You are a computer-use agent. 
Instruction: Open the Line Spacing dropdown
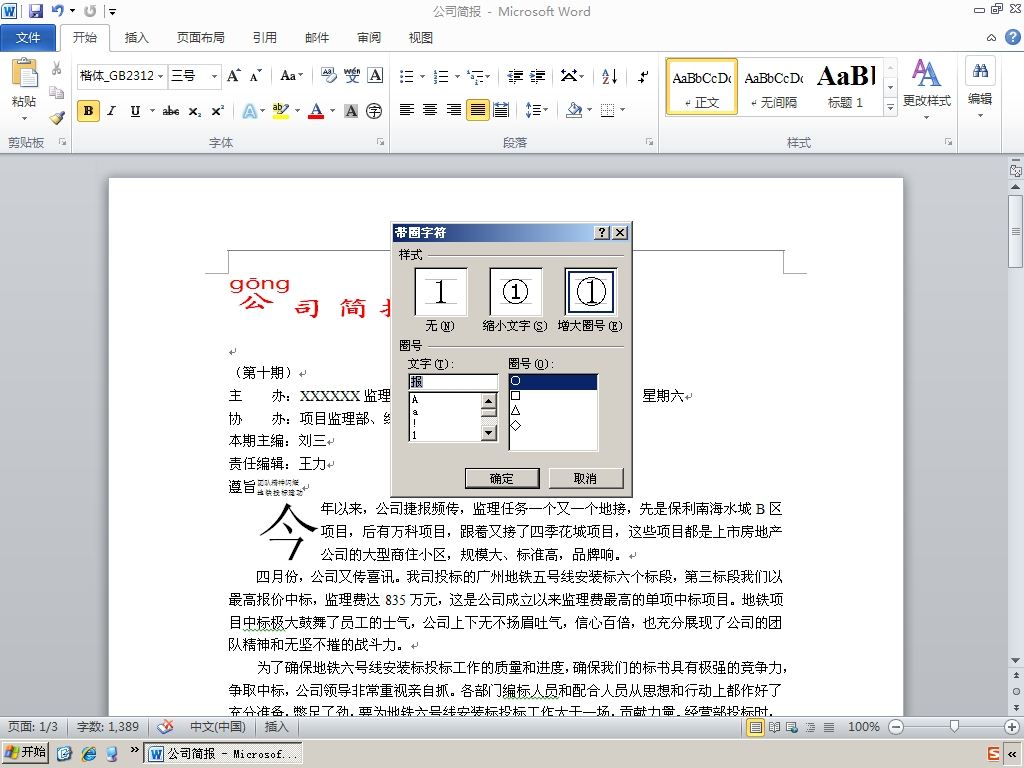coord(537,110)
